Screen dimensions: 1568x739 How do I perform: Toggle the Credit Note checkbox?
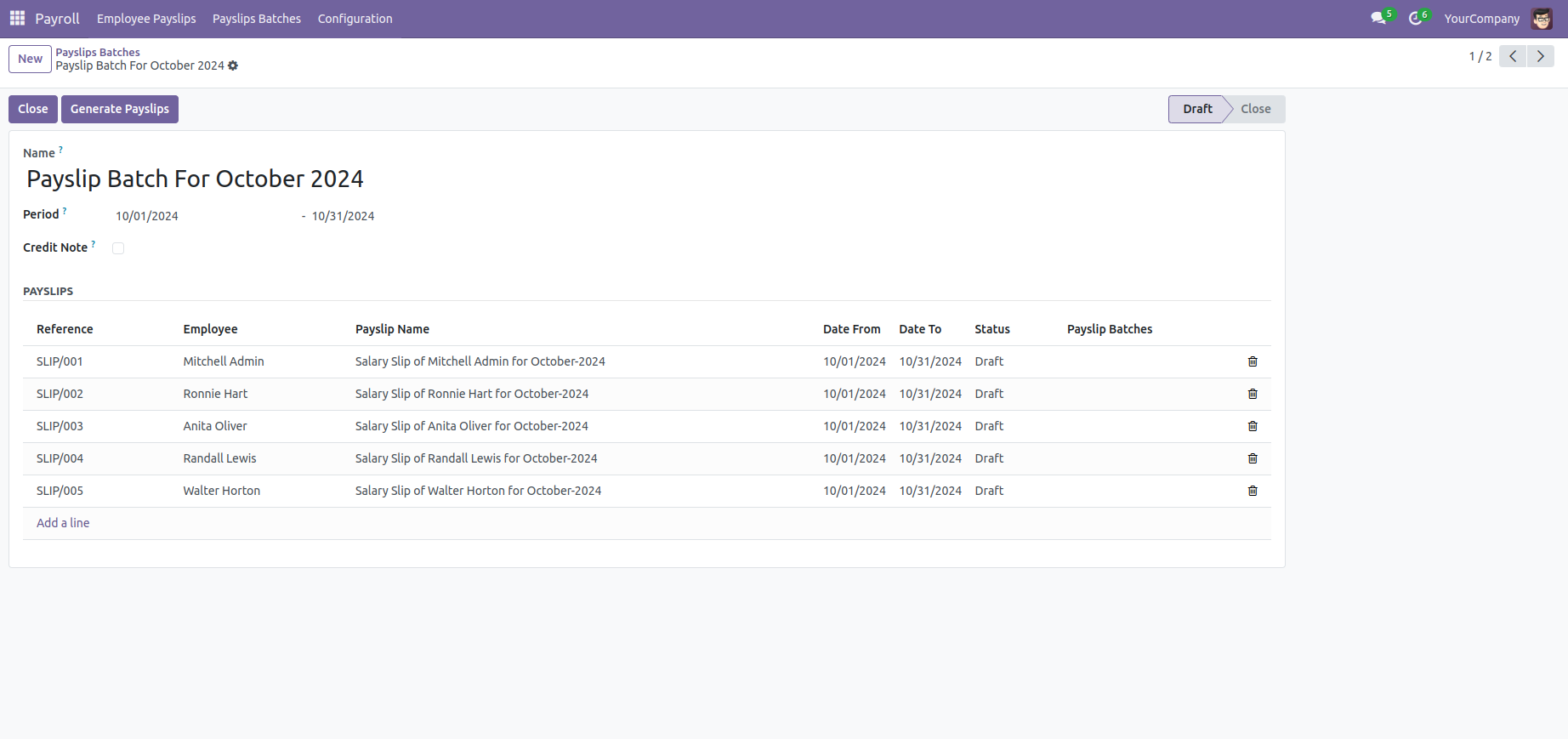pos(118,248)
